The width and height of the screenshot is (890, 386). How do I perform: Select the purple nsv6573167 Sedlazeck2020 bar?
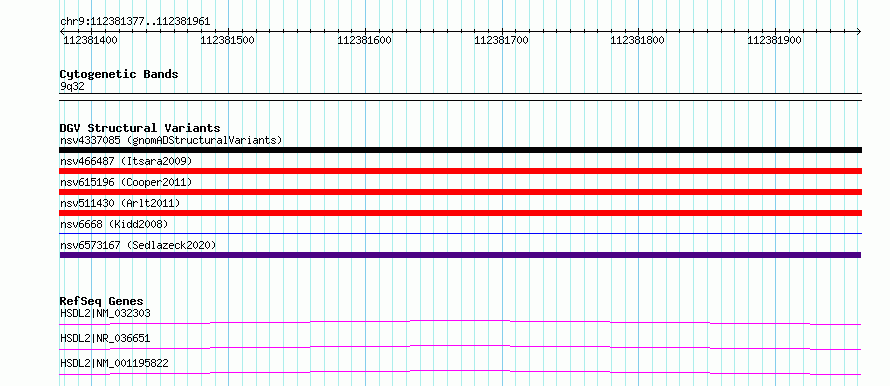pyautogui.click(x=460, y=255)
